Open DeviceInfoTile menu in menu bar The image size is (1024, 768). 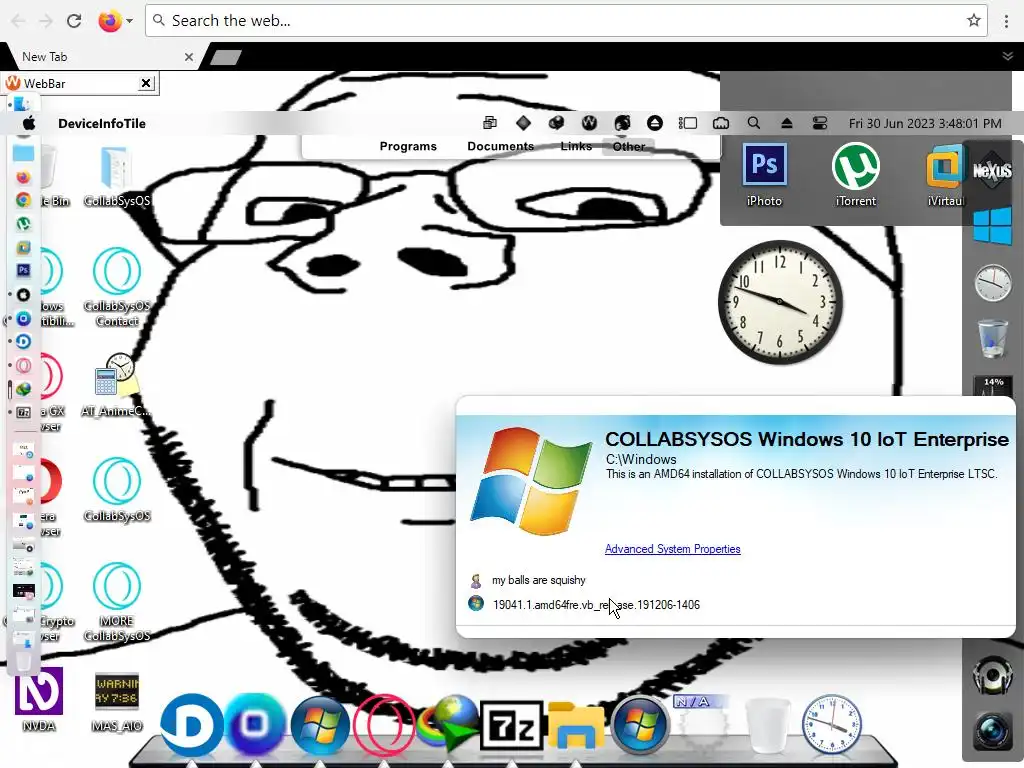pyautogui.click(x=102, y=123)
